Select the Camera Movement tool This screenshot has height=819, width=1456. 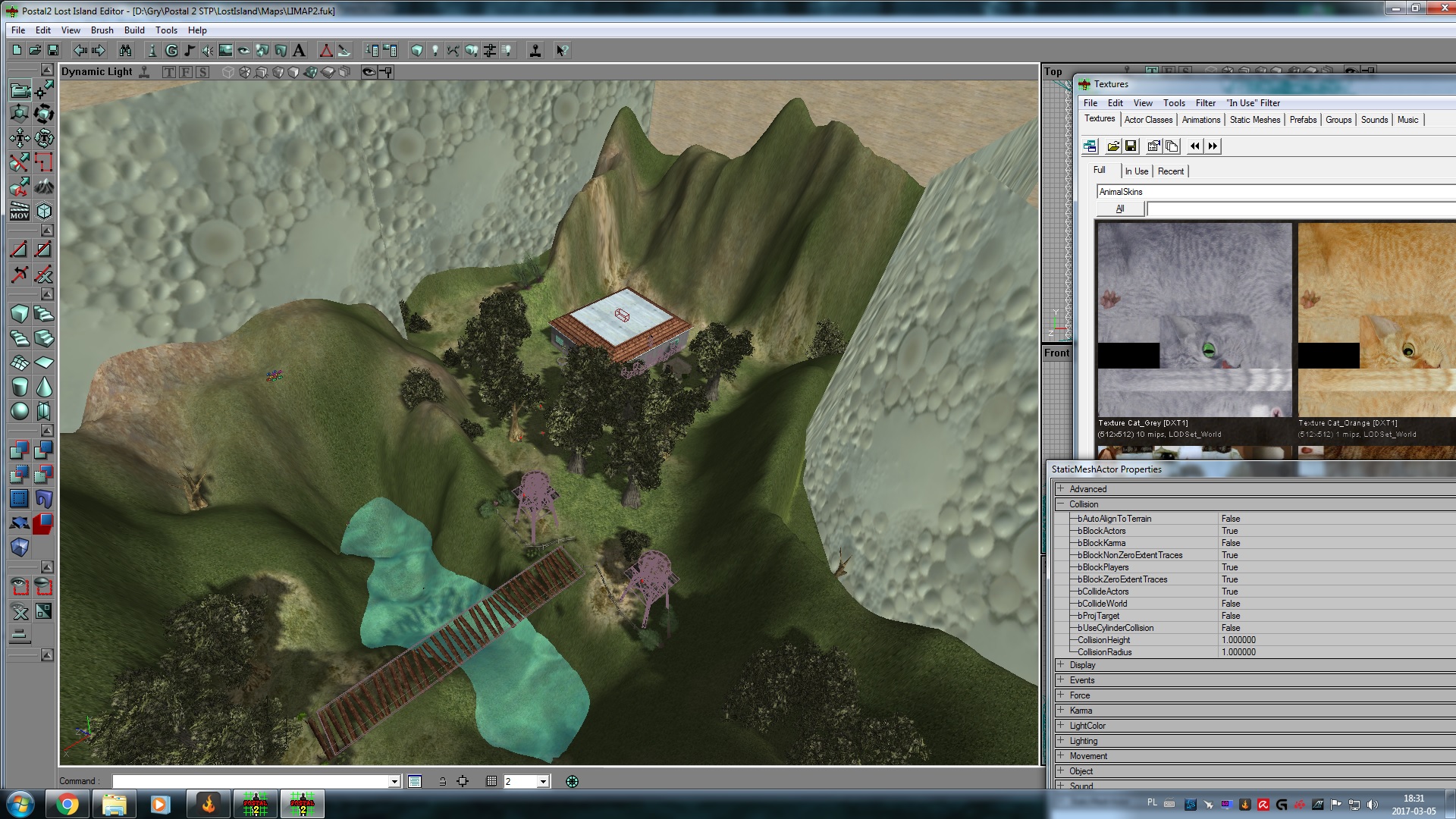pos(20,91)
